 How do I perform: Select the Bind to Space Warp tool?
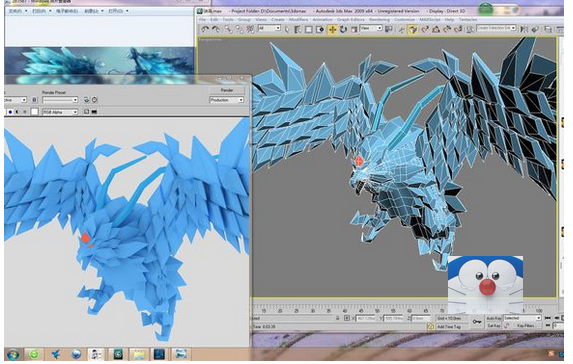250,30
